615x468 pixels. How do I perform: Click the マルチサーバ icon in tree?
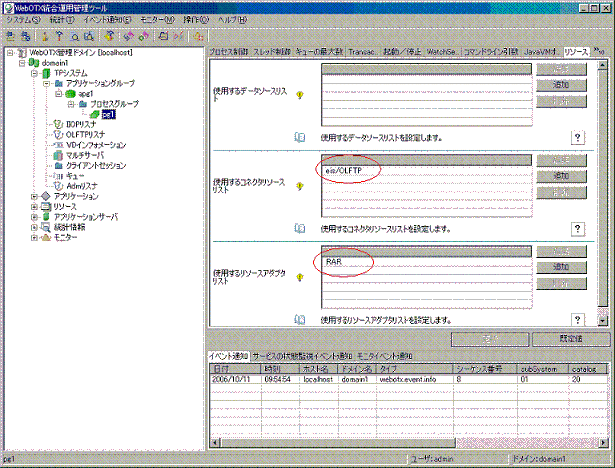click(x=57, y=155)
